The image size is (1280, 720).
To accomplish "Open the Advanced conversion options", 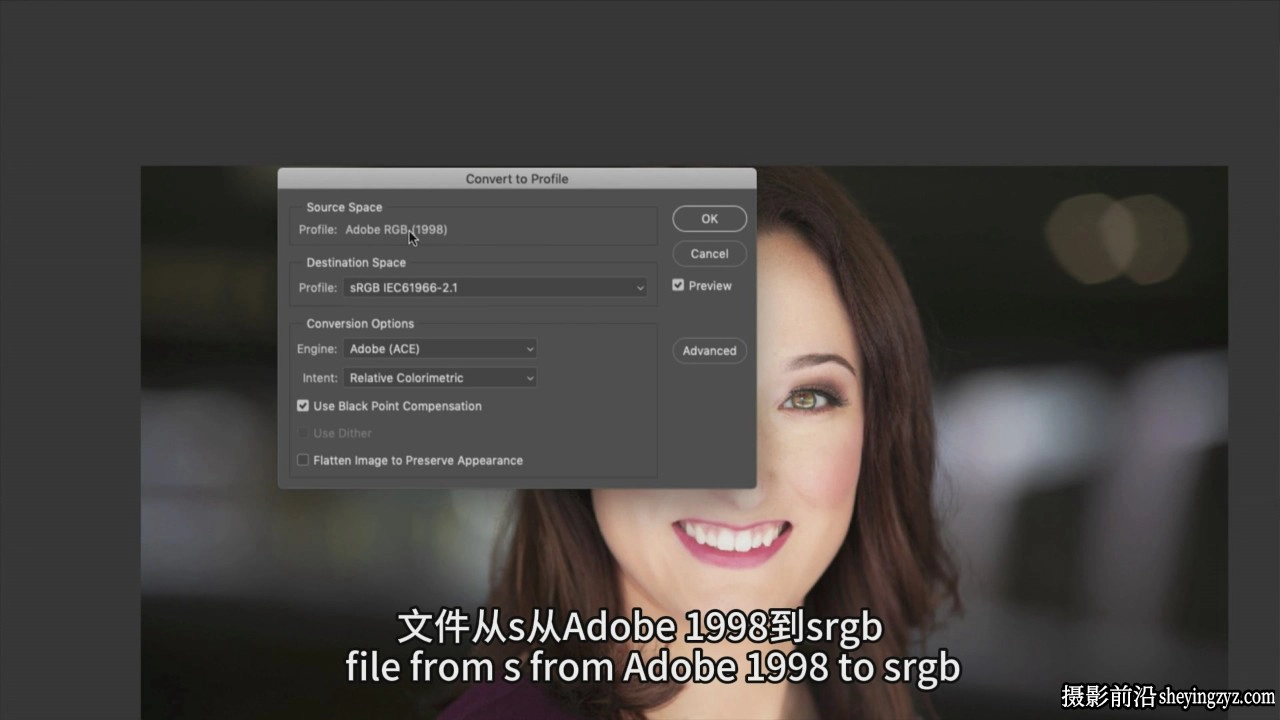I will pos(709,351).
